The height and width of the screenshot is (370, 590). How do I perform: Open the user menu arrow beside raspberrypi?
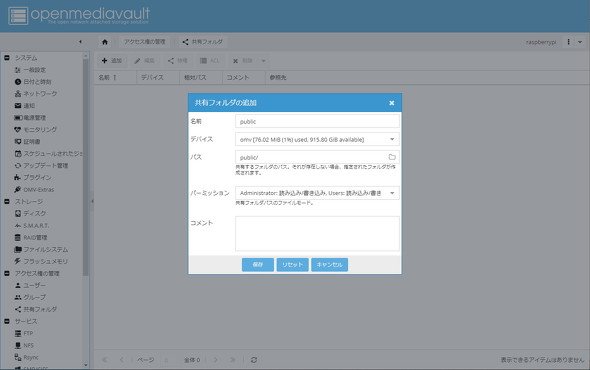pyautogui.click(x=580, y=42)
